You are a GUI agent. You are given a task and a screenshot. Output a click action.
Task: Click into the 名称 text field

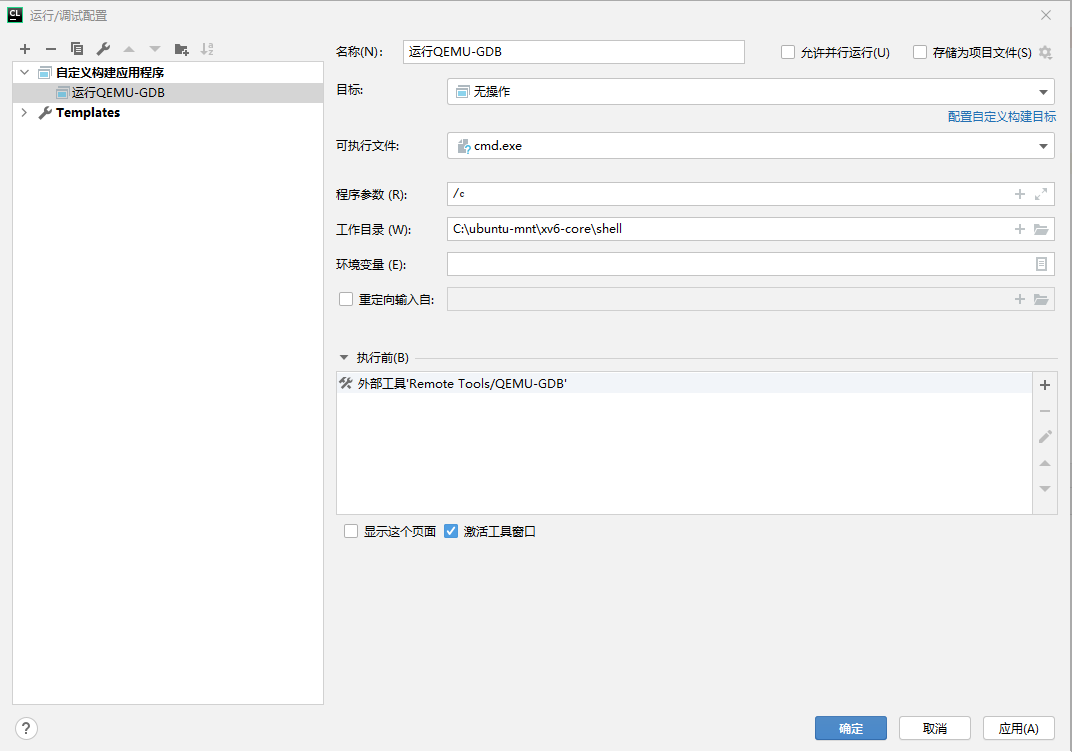(573, 52)
